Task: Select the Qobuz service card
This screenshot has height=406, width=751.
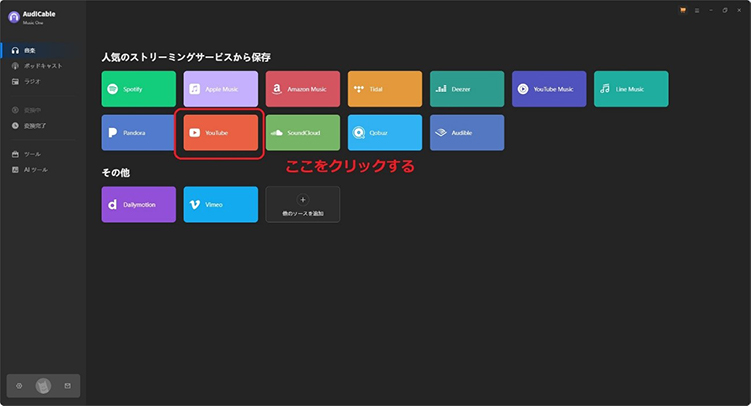Action: pyautogui.click(x=385, y=133)
